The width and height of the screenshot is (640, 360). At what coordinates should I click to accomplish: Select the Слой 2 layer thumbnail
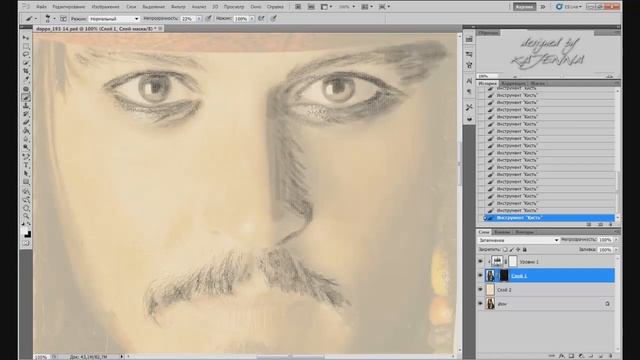coord(490,290)
